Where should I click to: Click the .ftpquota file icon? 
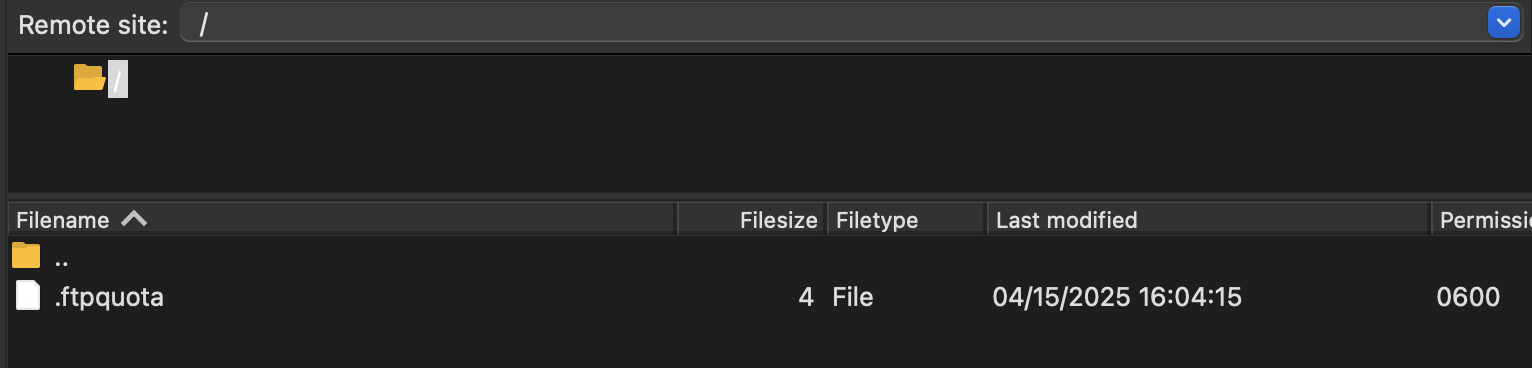(29, 296)
